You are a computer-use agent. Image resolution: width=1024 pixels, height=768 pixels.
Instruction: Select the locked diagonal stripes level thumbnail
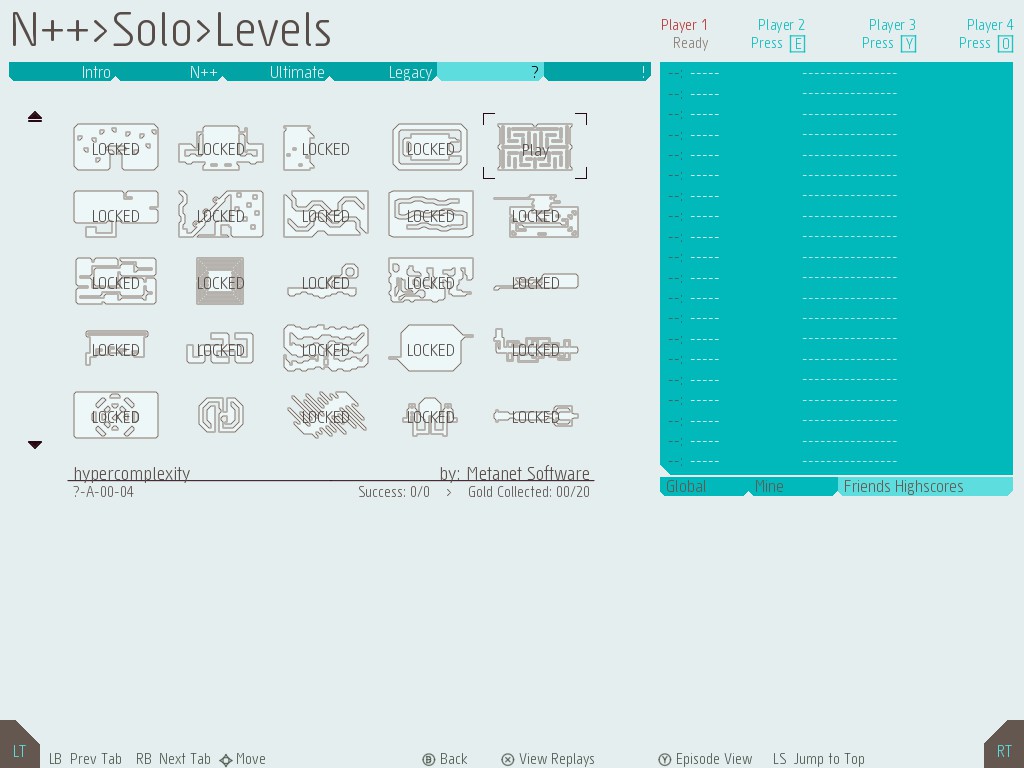click(x=326, y=415)
